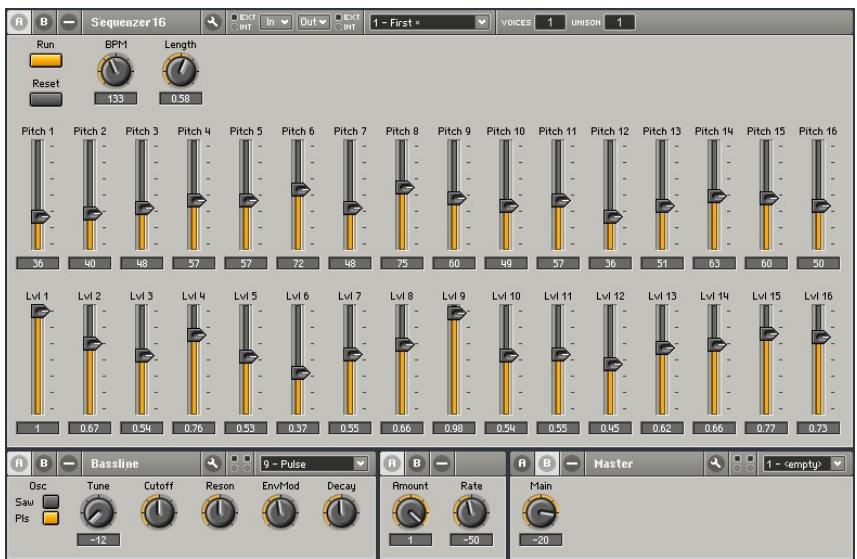Collapse the Amount/Rate module with minus button

pos(442,463)
